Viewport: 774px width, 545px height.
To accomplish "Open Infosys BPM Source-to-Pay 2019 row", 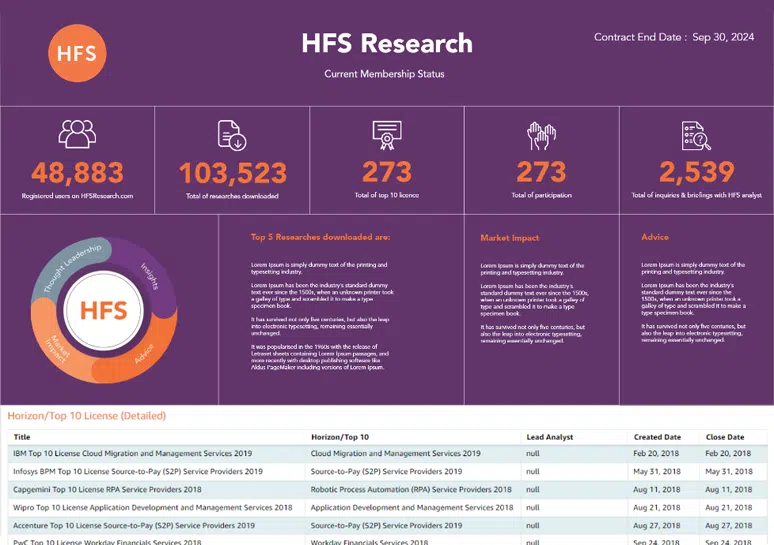I will (x=138, y=471).
